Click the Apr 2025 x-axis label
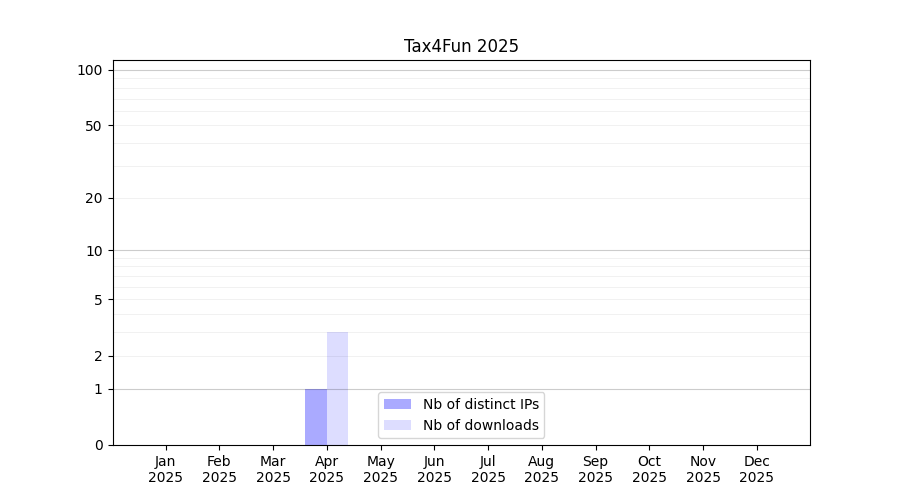The height and width of the screenshot is (500, 900). [x=327, y=469]
